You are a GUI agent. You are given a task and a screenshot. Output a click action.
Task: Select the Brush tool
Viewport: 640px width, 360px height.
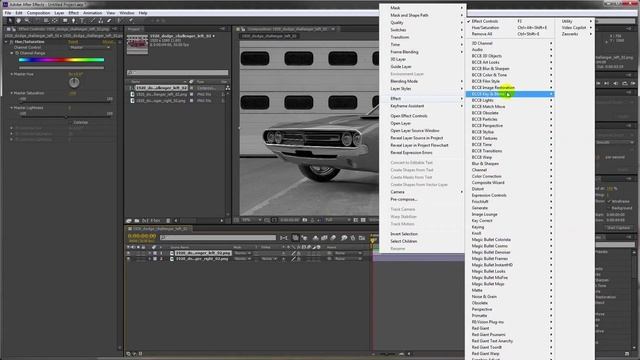click(x=92, y=20)
